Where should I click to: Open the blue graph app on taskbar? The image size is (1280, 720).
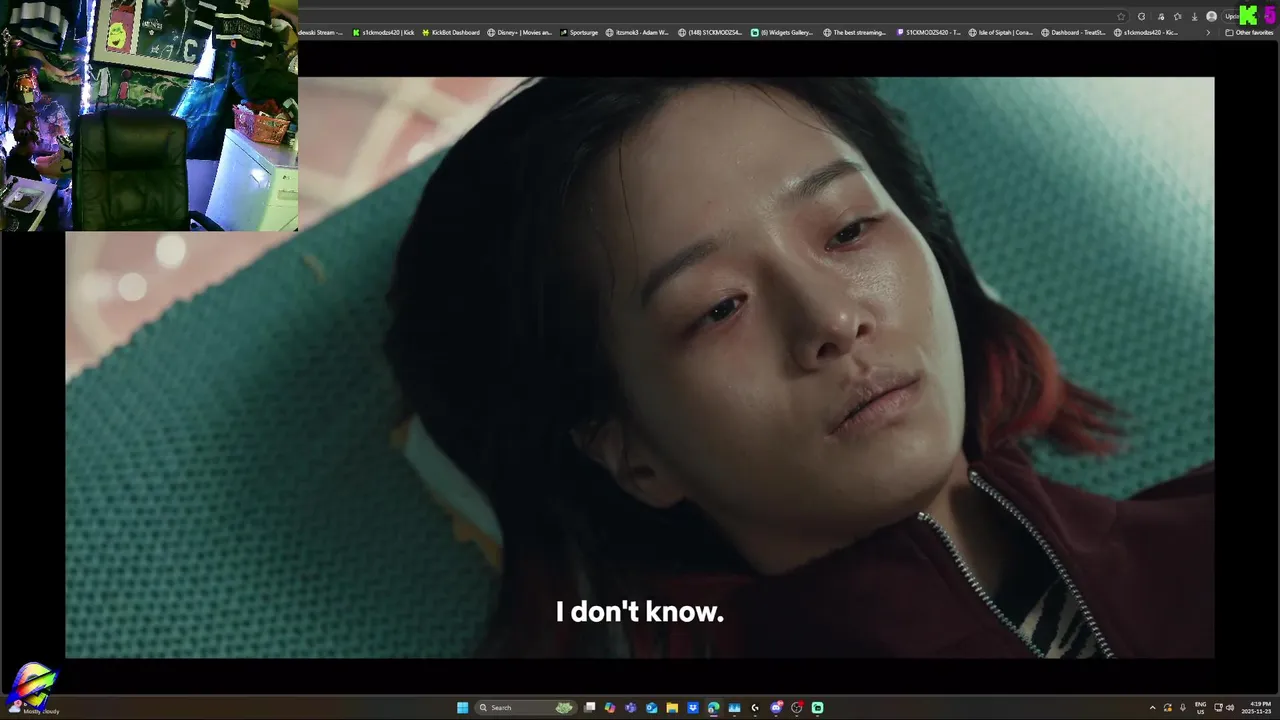click(734, 708)
